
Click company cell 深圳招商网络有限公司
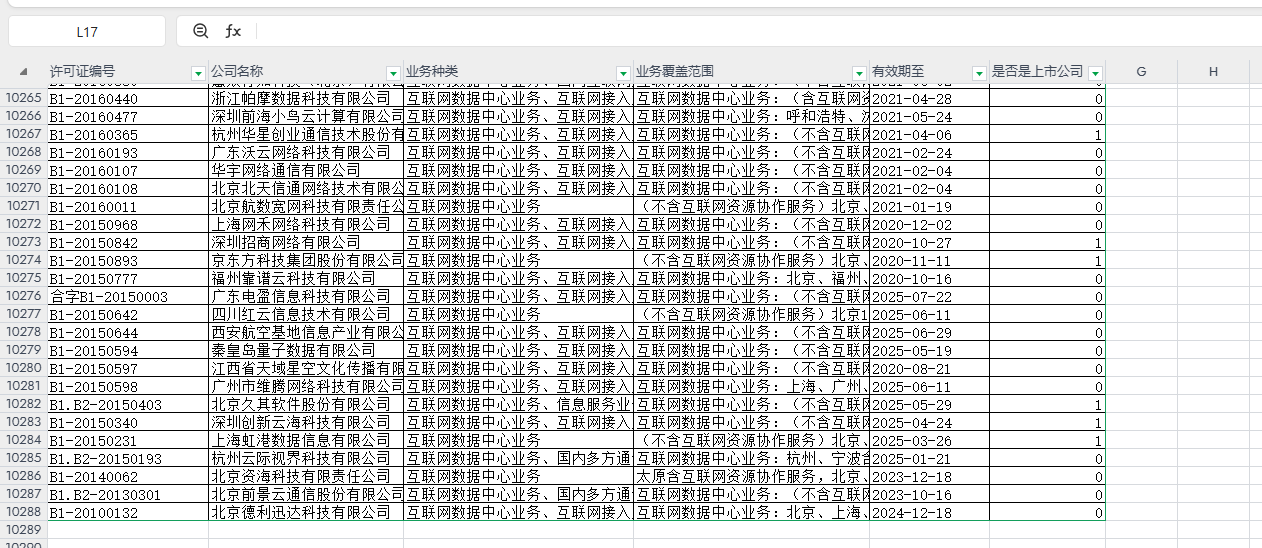pyautogui.click(x=306, y=243)
